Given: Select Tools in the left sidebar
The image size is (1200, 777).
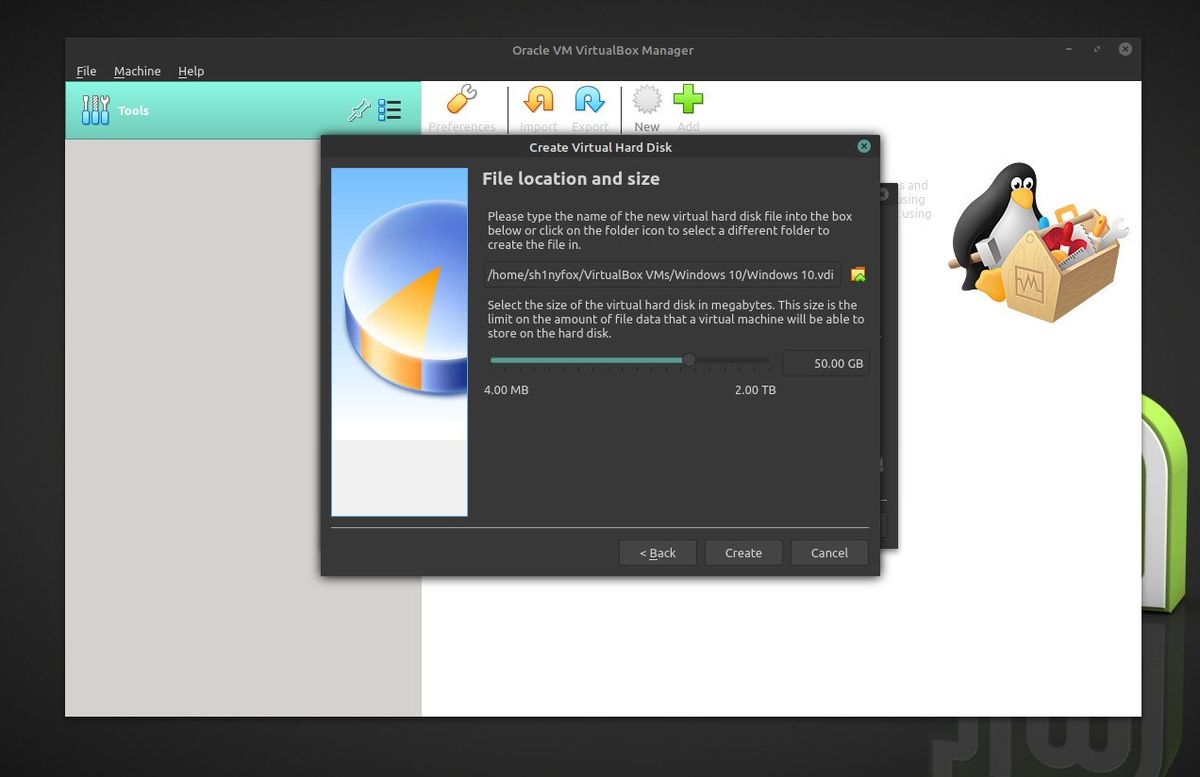Looking at the screenshot, I should [x=133, y=110].
